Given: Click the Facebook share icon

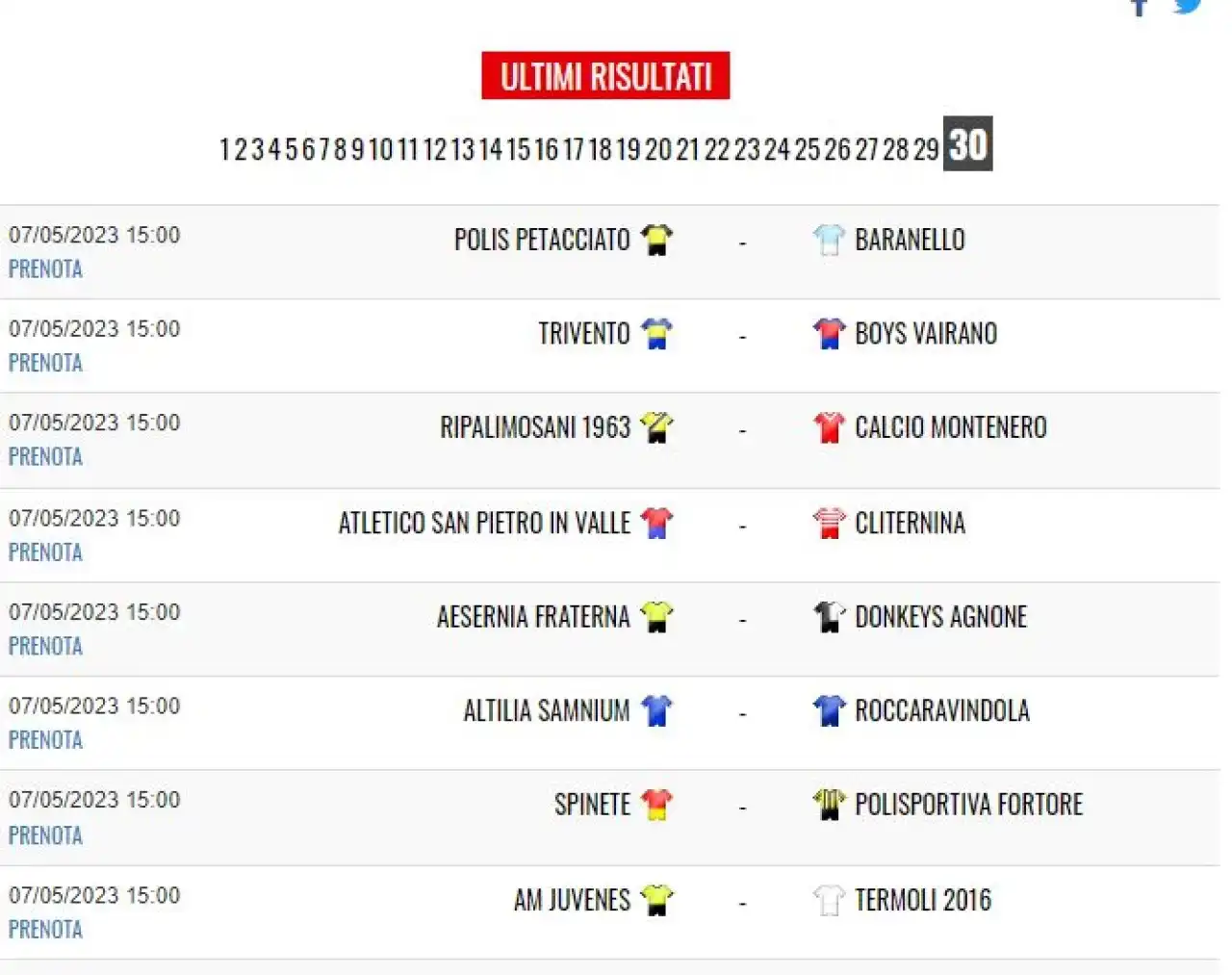Looking at the screenshot, I should (x=1140, y=7).
